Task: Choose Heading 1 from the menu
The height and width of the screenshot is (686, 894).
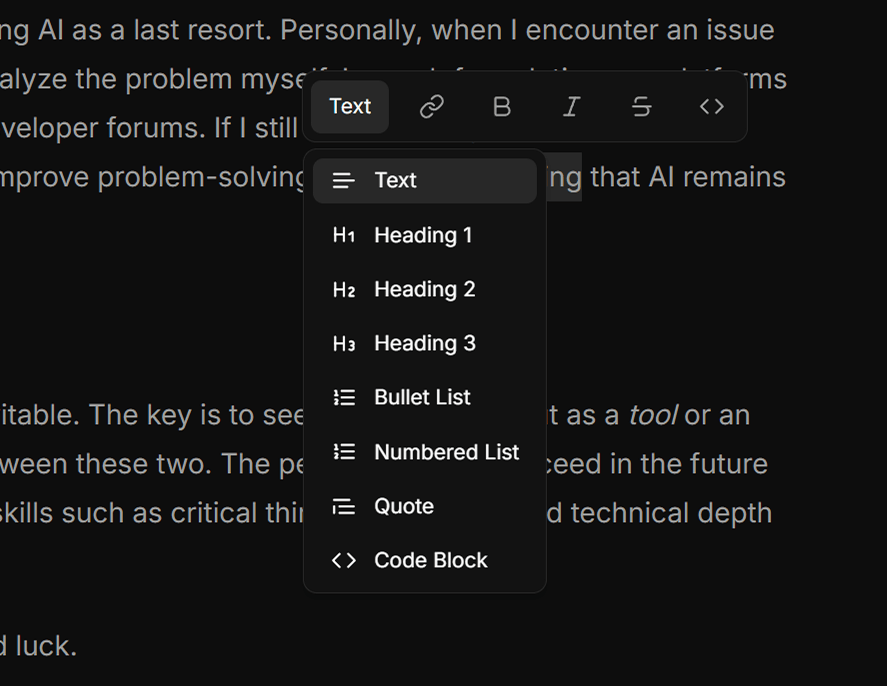Action: pyautogui.click(x=422, y=235)
